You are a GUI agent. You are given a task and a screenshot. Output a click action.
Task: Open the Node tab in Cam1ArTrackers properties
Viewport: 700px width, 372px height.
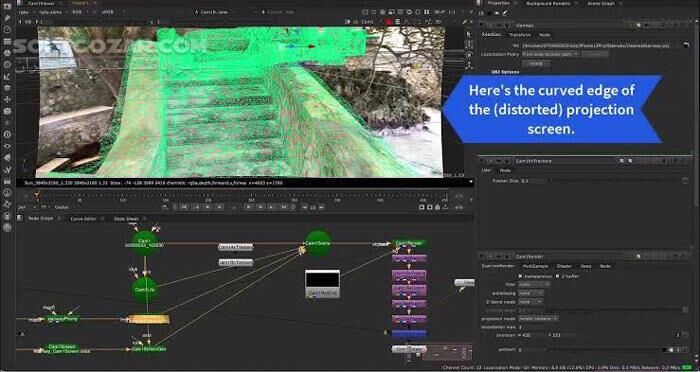pos(505,170)
